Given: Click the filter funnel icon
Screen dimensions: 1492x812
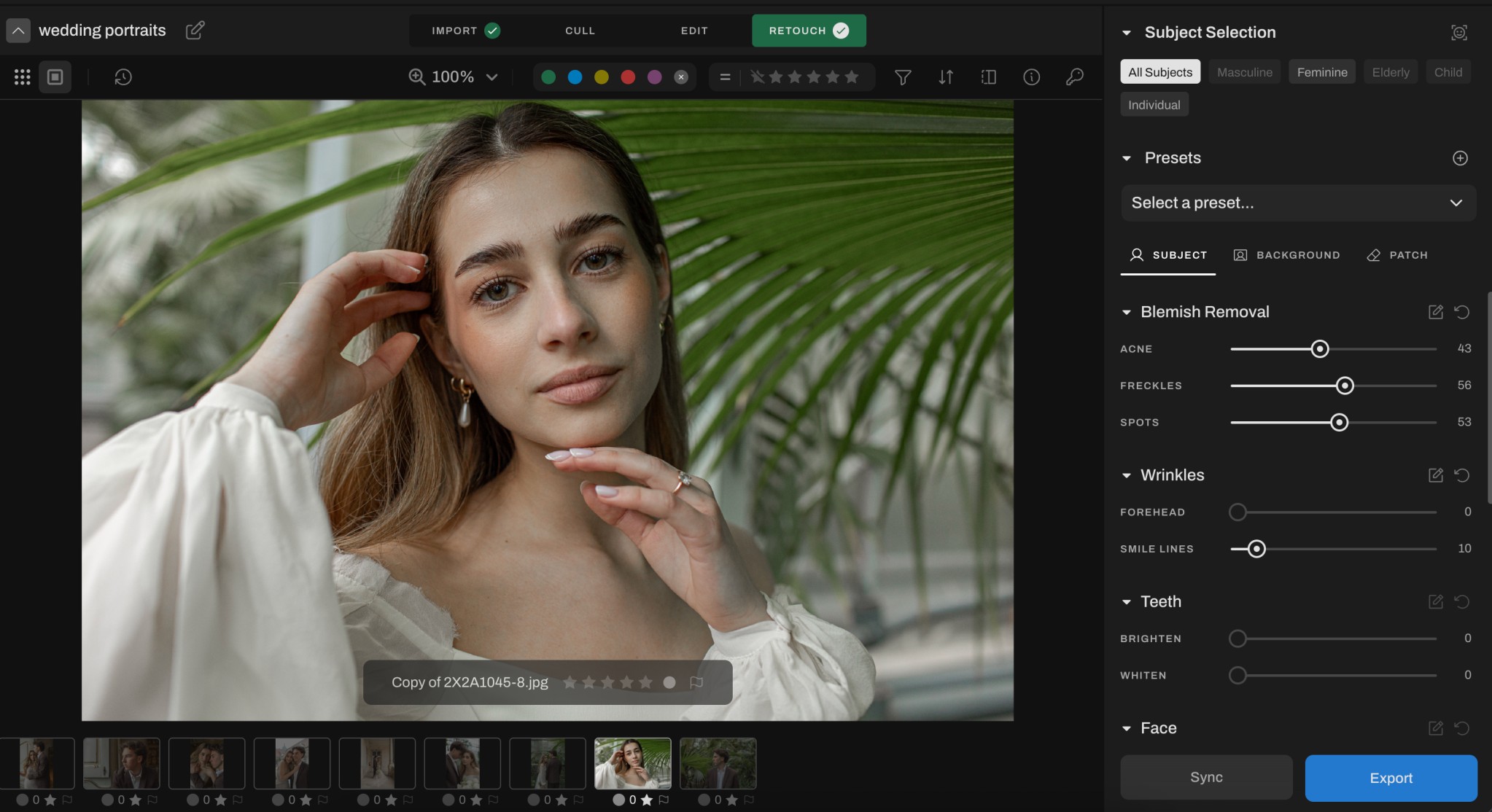Looking at the screenshot, I should (x=903, y=77).
